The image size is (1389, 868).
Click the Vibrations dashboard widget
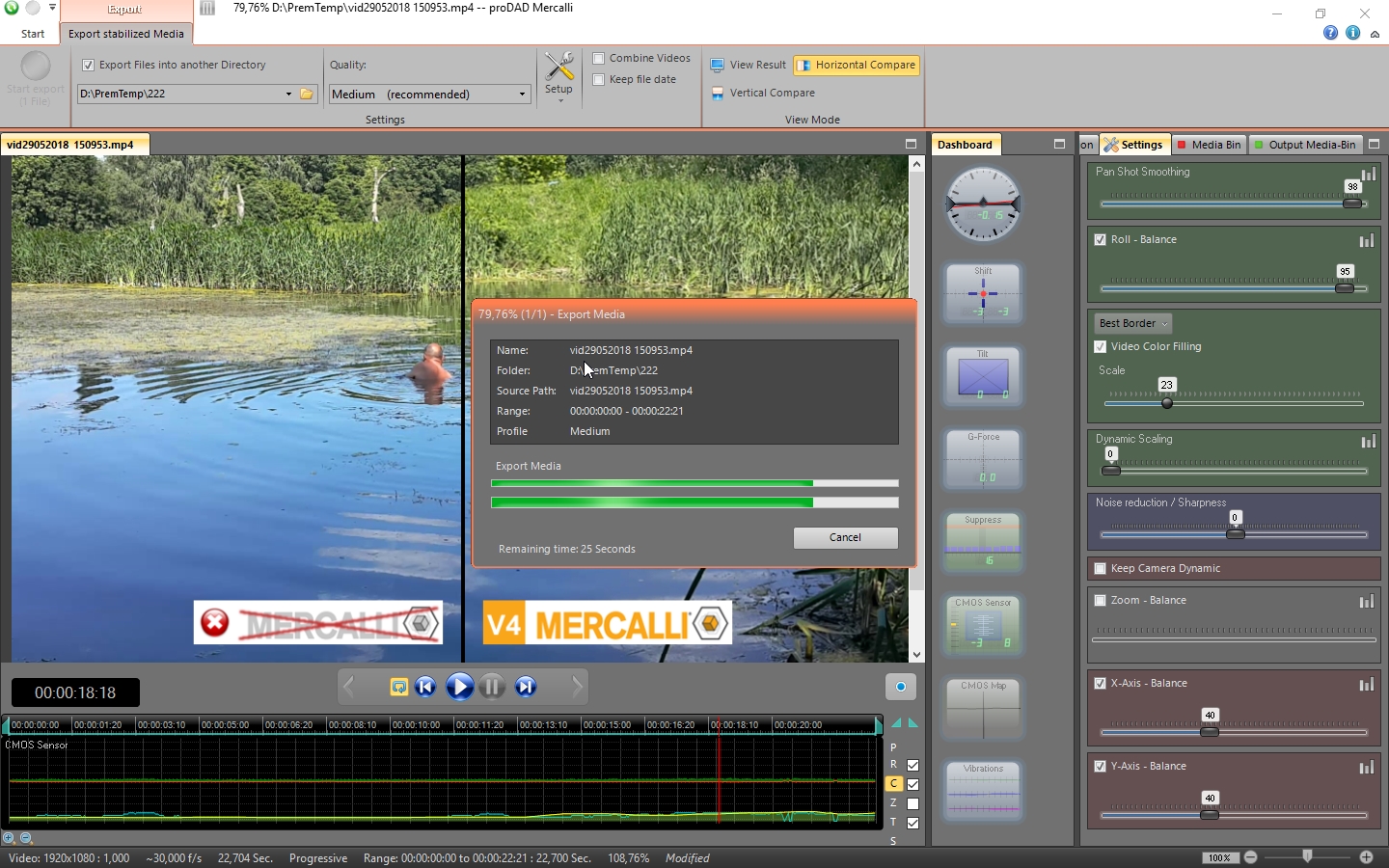tap(983, 791)
